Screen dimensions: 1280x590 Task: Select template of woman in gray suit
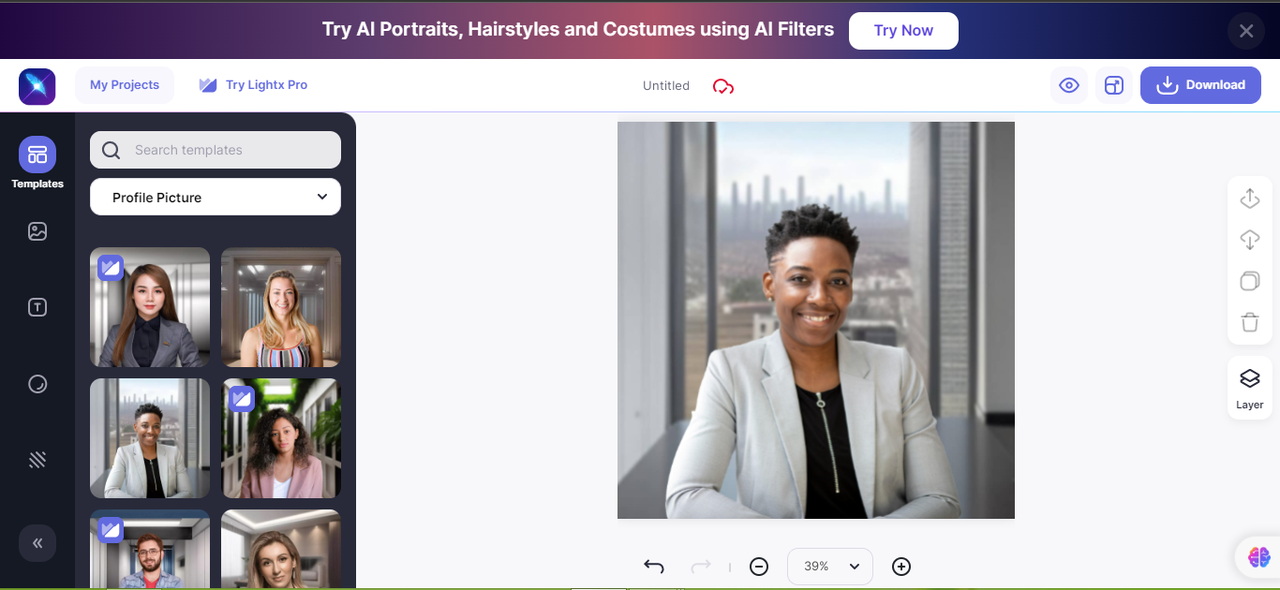pyautogui.click(x=150, y=307)
